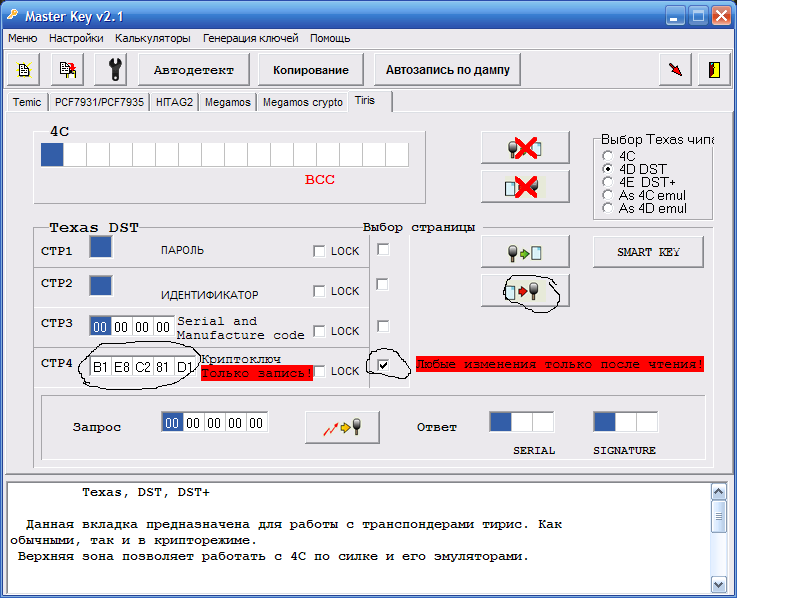Click the C2 byte in СТР4

[143, 367]
